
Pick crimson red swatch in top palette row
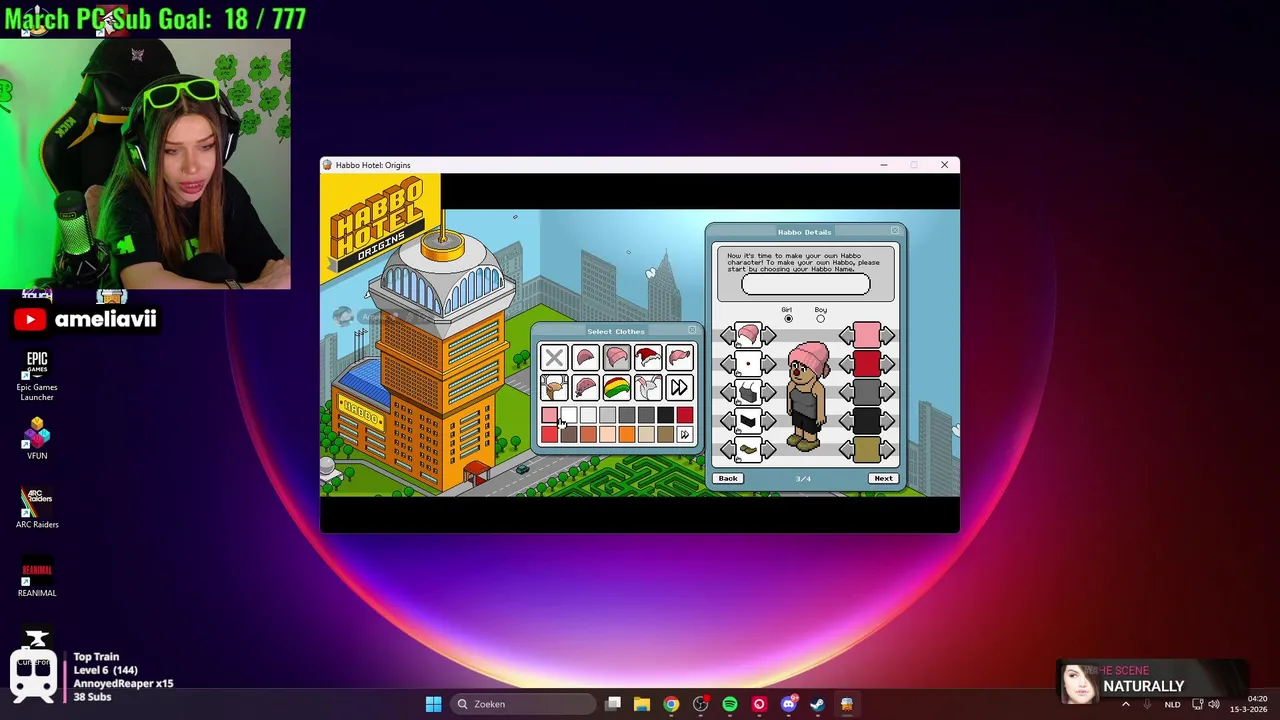(x=684, y=415)
